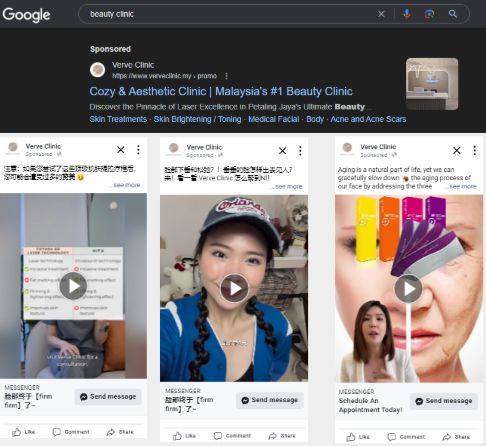Like the first Verve Clinic ad
486x446 pixels.
(x=23, y=432)
